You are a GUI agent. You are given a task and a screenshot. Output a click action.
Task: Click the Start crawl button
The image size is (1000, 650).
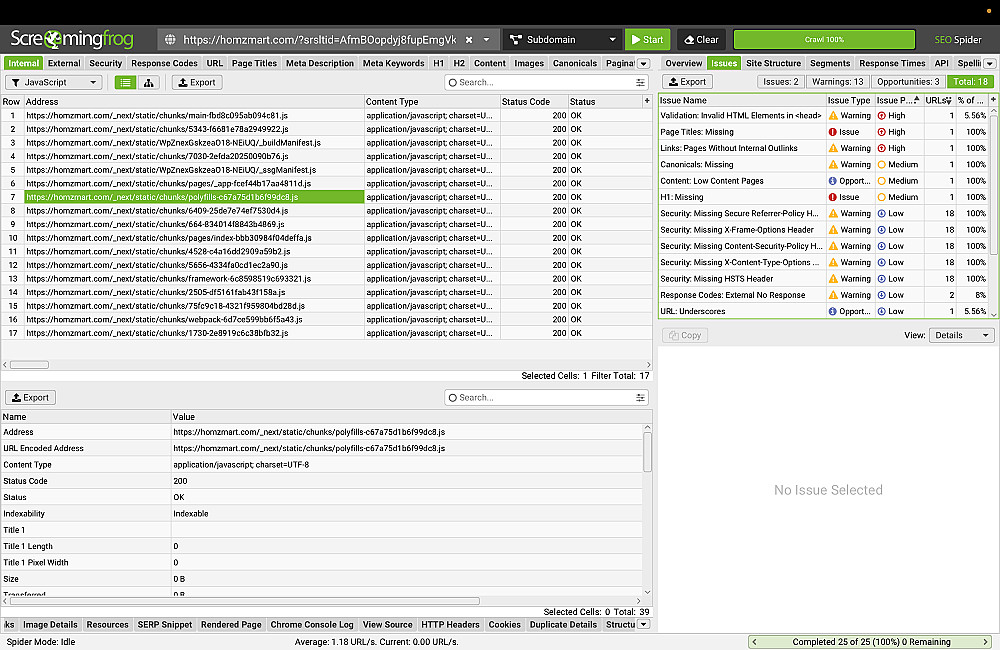[647, 40]
